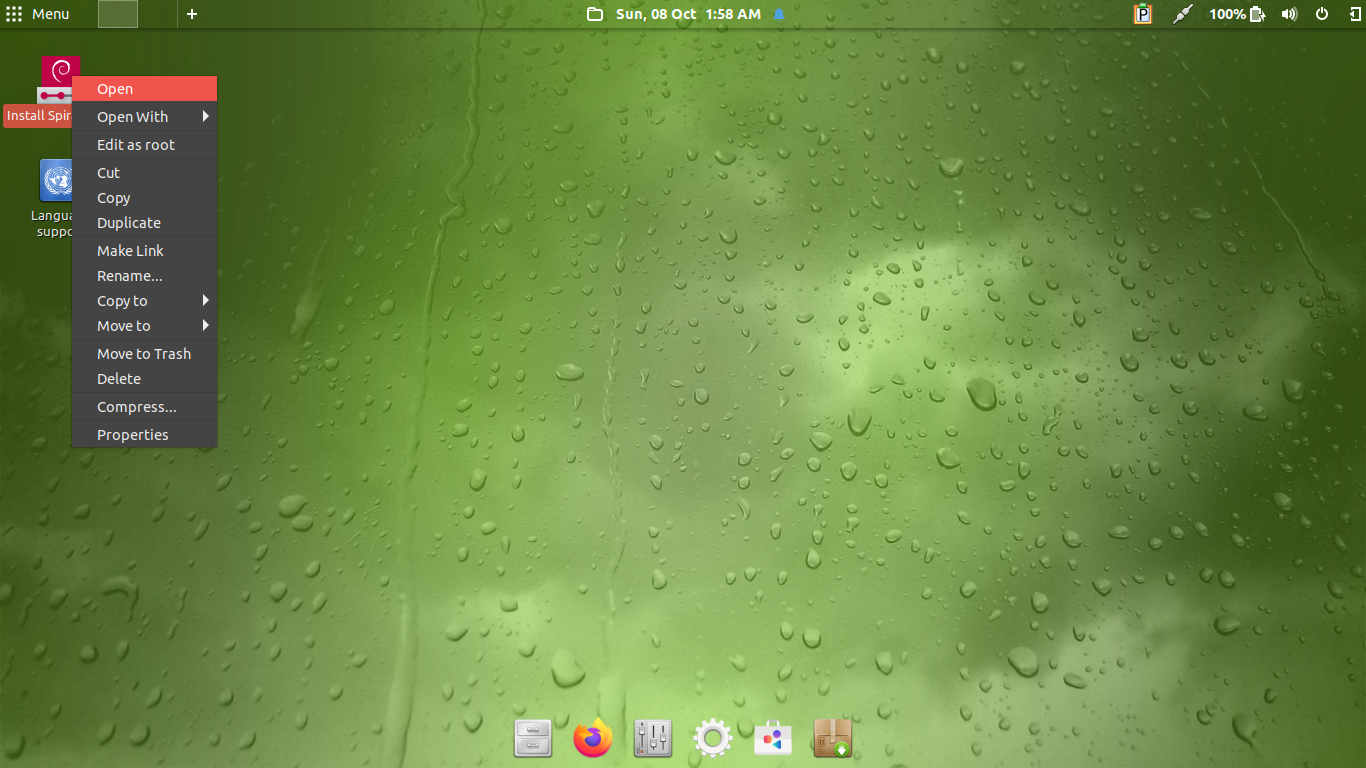The image size is (1366, 768).
Task: Choose Edit as root
Action: point(144,145)
